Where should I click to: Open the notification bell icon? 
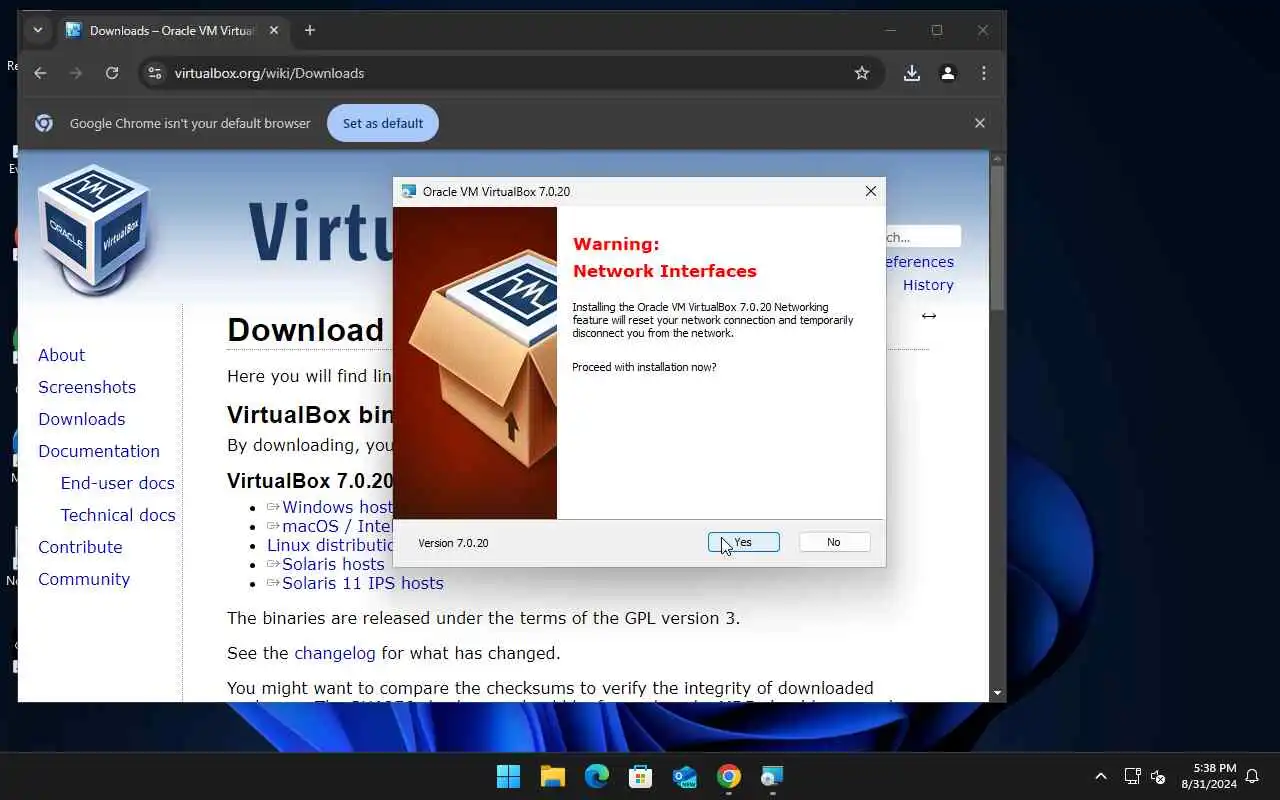coord(1252,776)
